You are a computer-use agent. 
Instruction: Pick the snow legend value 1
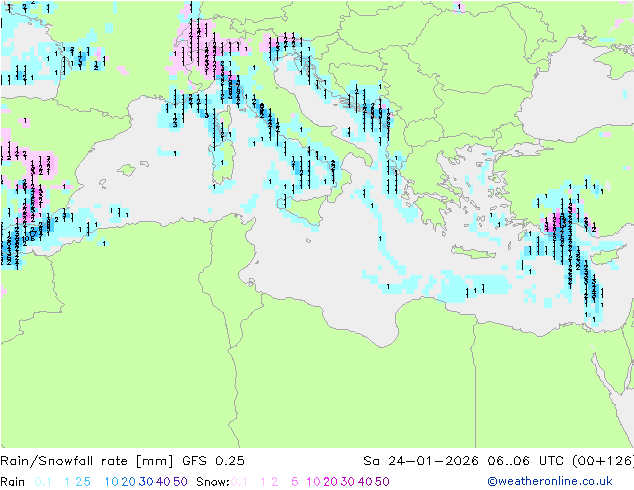pyautogui.click(x=263, y=482)
